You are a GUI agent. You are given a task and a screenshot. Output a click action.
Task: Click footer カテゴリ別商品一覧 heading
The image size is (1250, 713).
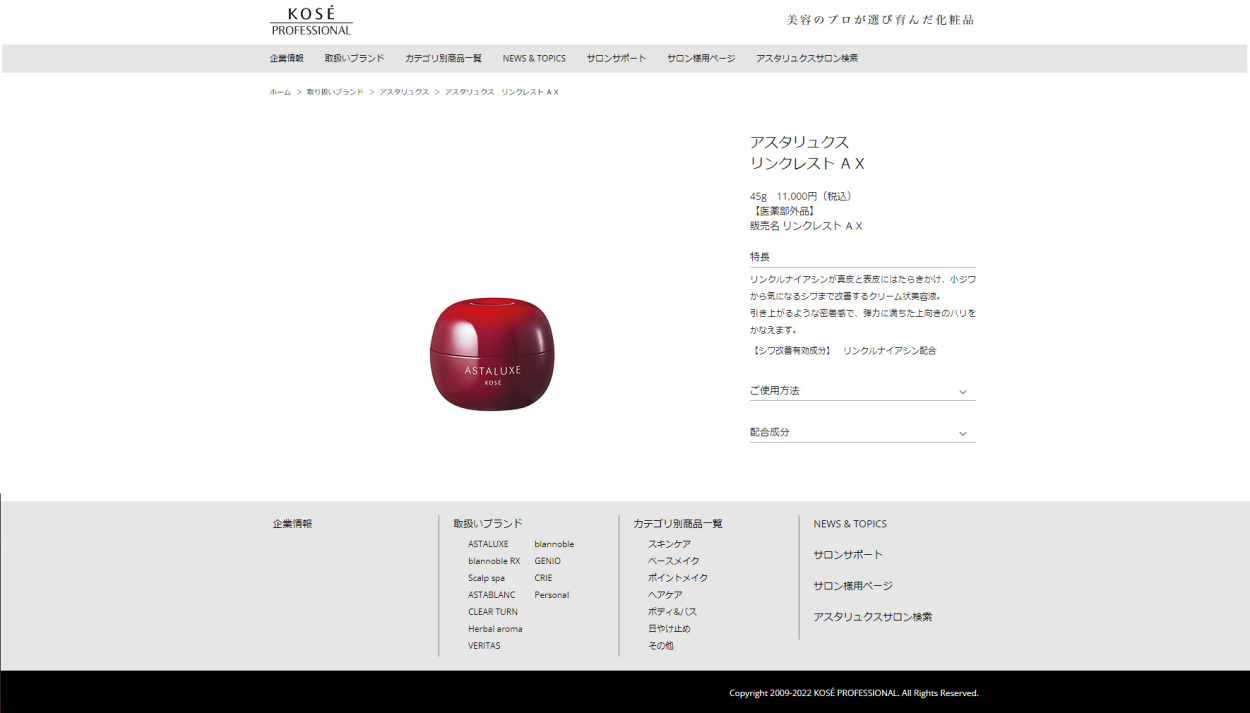pyautogui.click(x=678, y=523)
